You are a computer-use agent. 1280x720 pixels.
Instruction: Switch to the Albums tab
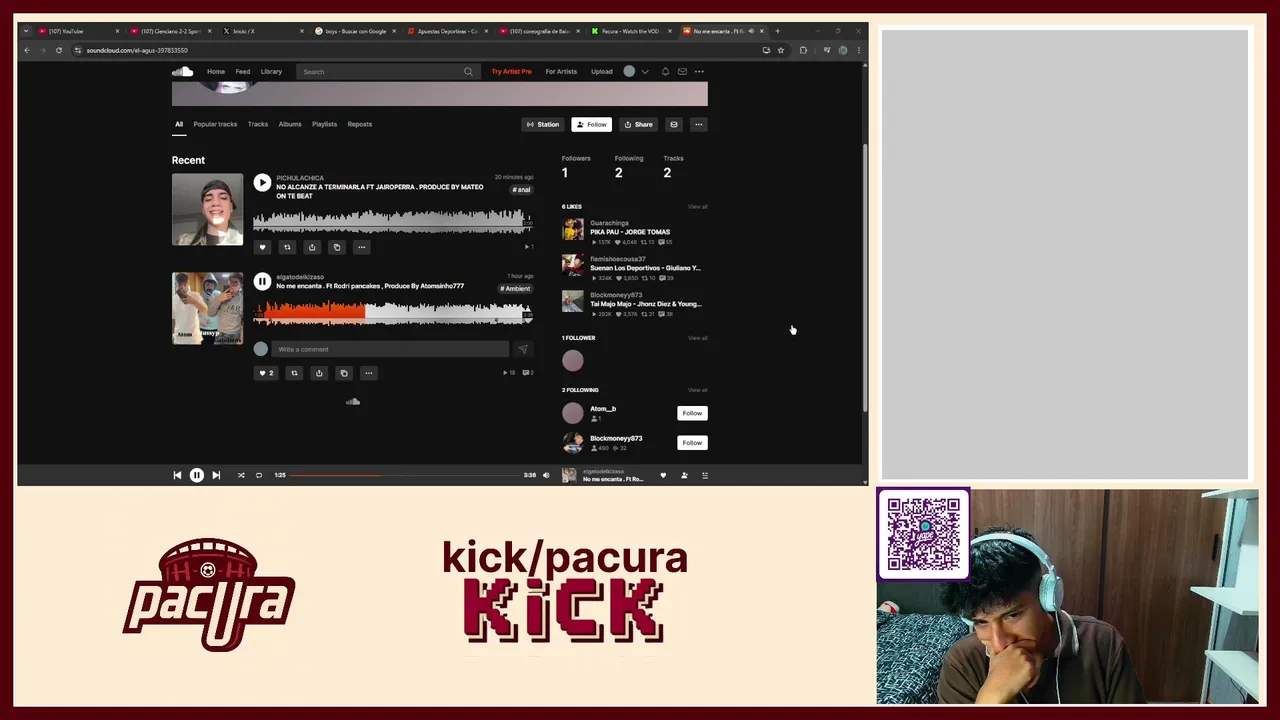tap(290, 124)
